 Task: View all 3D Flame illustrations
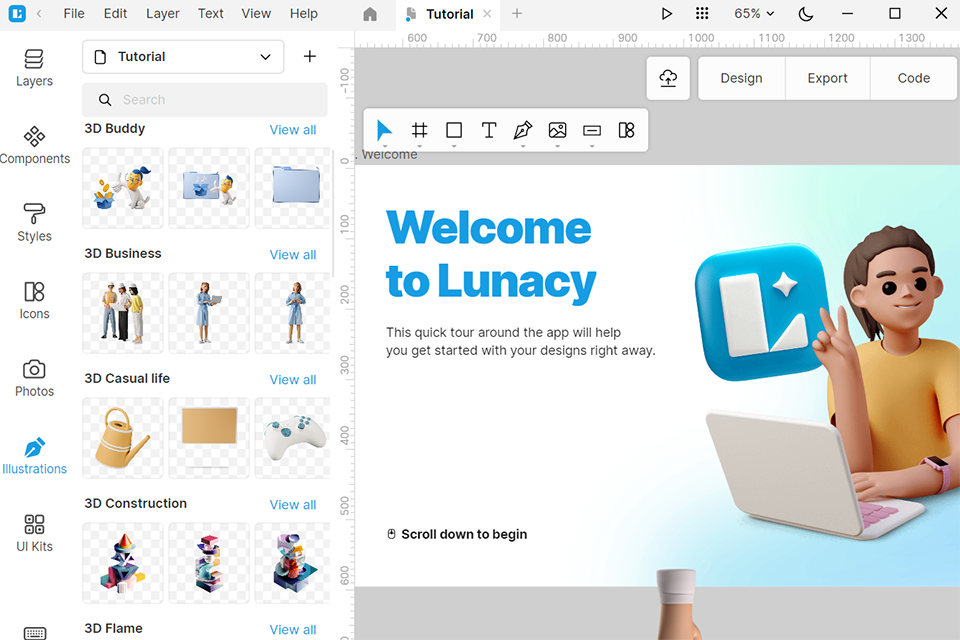click(x=293, y=630)
